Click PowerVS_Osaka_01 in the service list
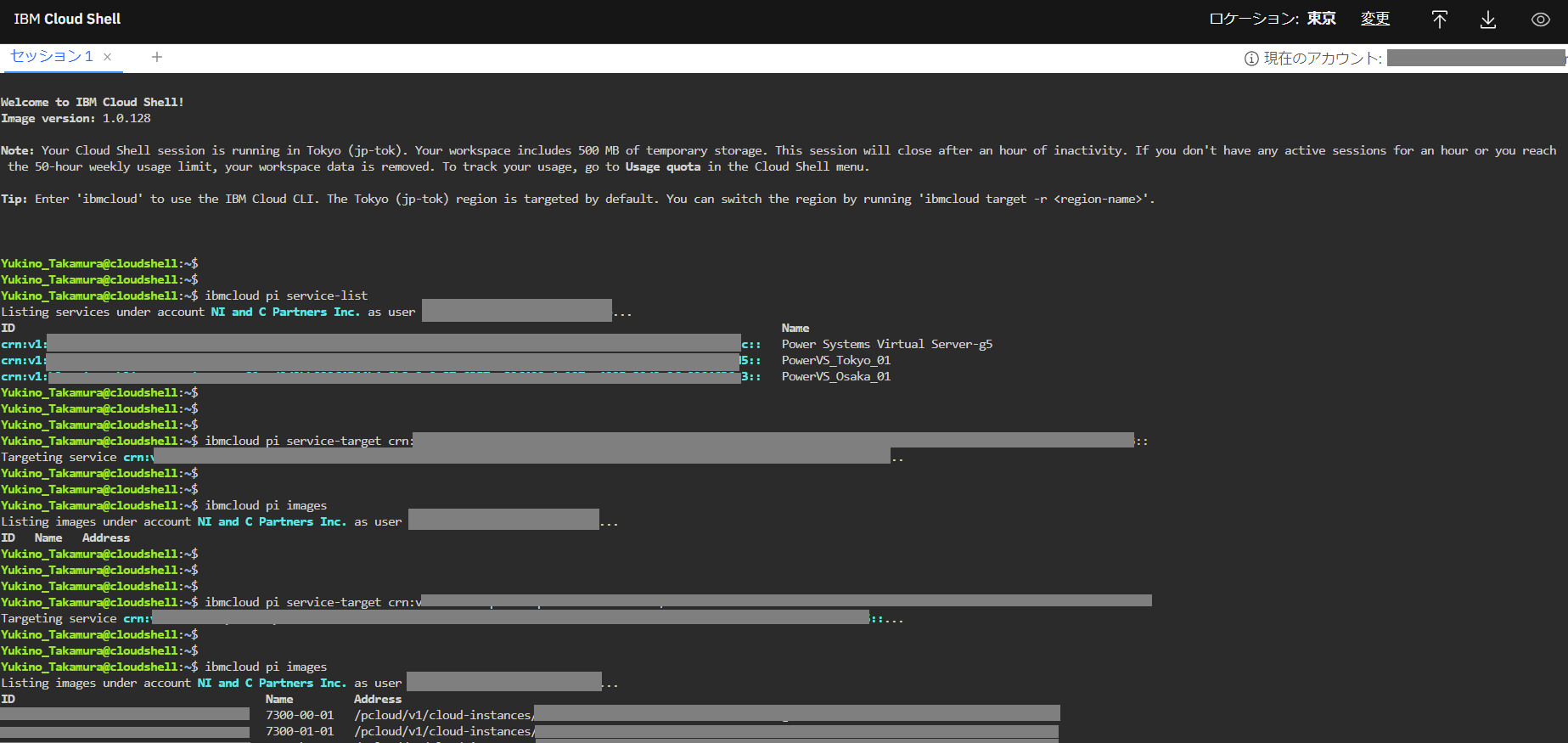The height and width of the screenshot is (743, 1568). [x=835, y=376]
